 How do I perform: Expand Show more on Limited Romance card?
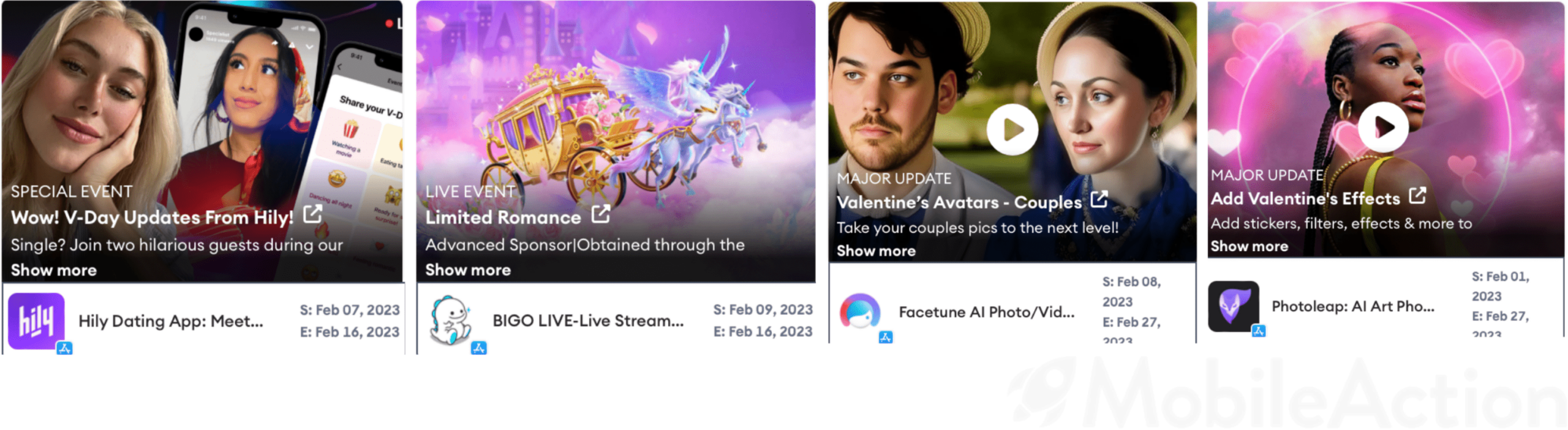point(468,270)
